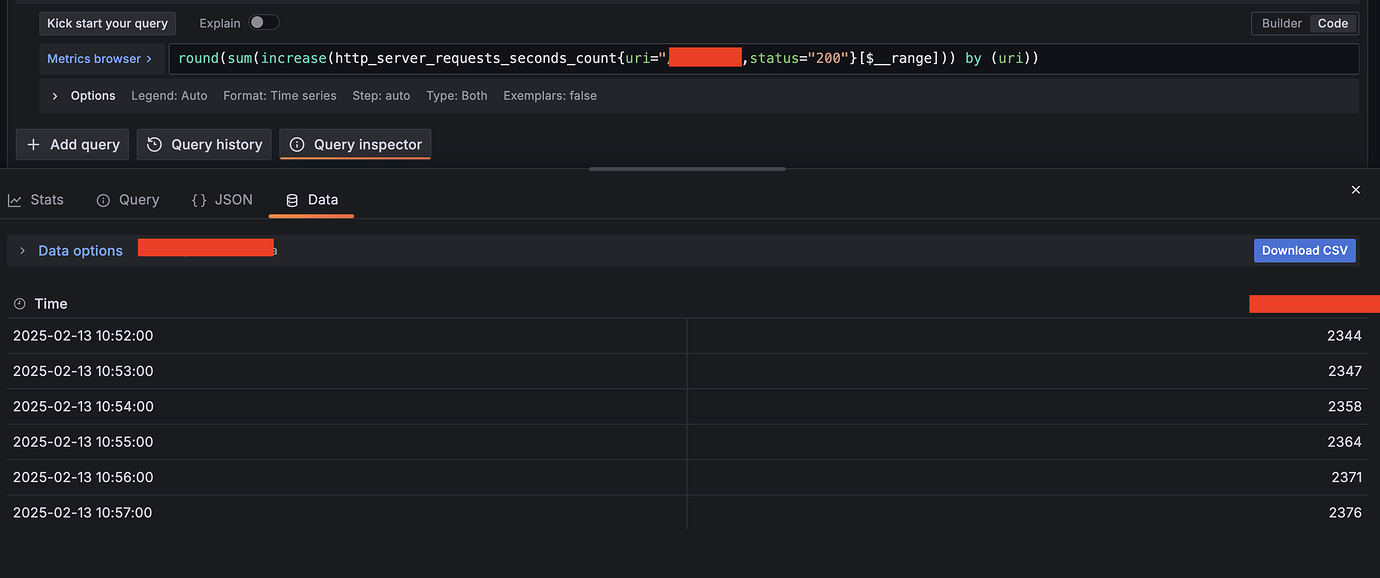Image resolution: width=1380 pixels, height=578 pixels.
Task: Switch from Code to Builder mode
Action: point(1281,22)
